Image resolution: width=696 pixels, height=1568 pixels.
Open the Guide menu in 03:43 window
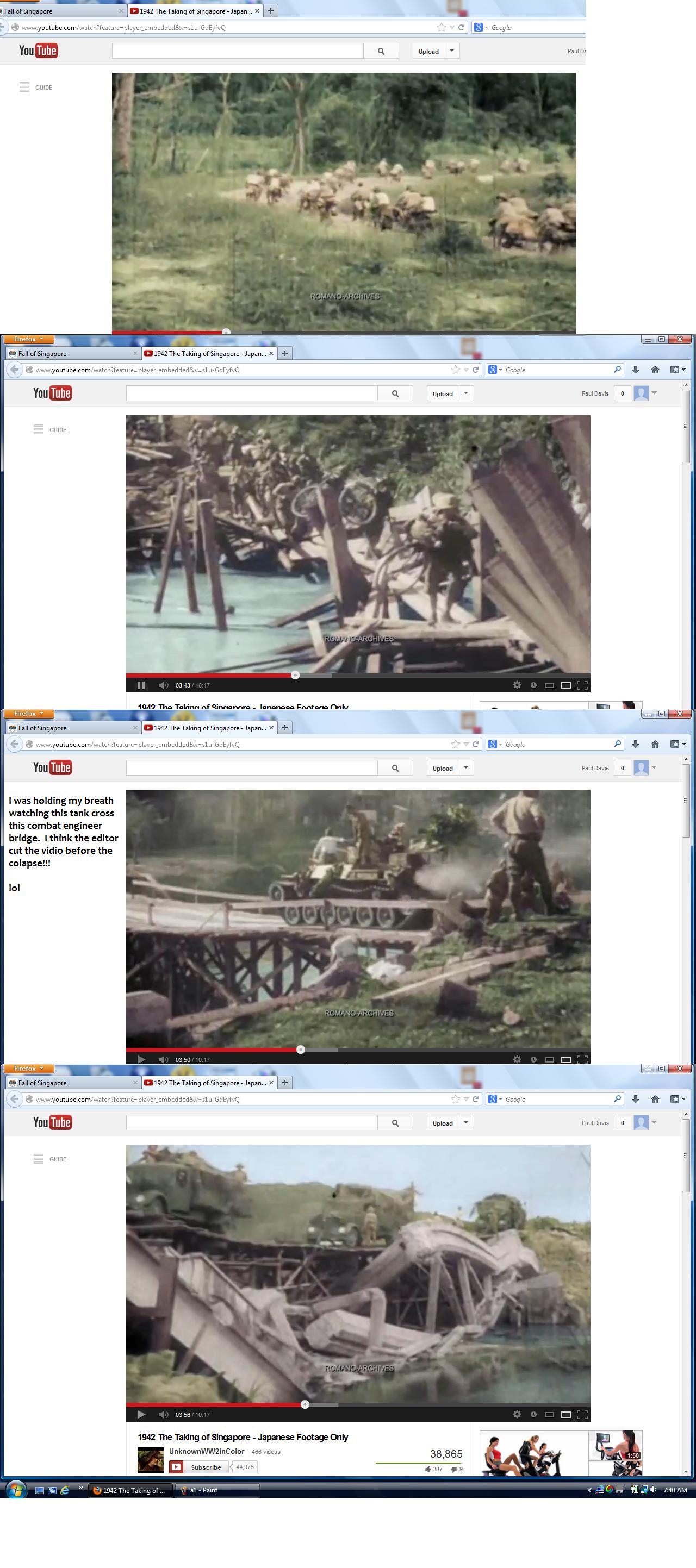point(50,430)
